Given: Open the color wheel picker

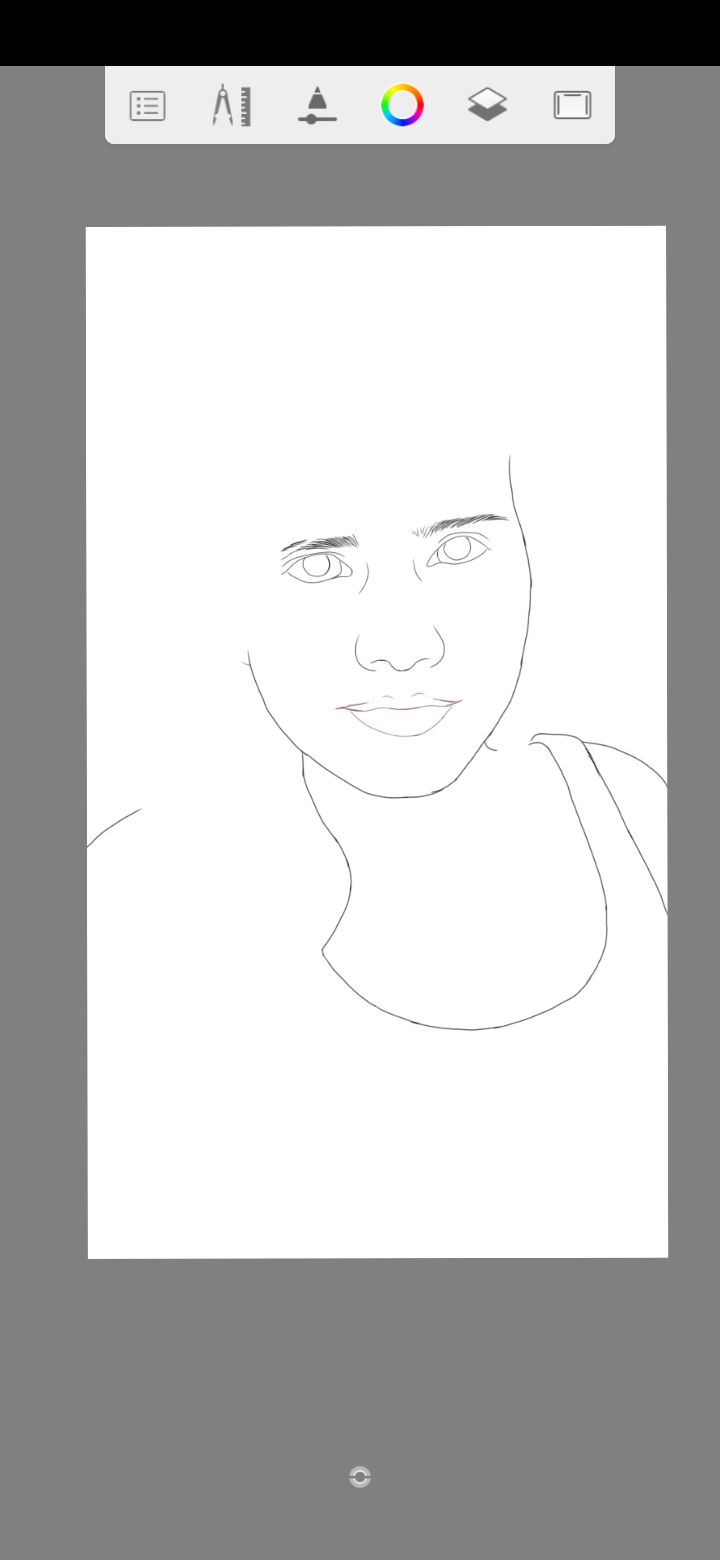Looking at the screenshot, I should (x=402, y=105).
